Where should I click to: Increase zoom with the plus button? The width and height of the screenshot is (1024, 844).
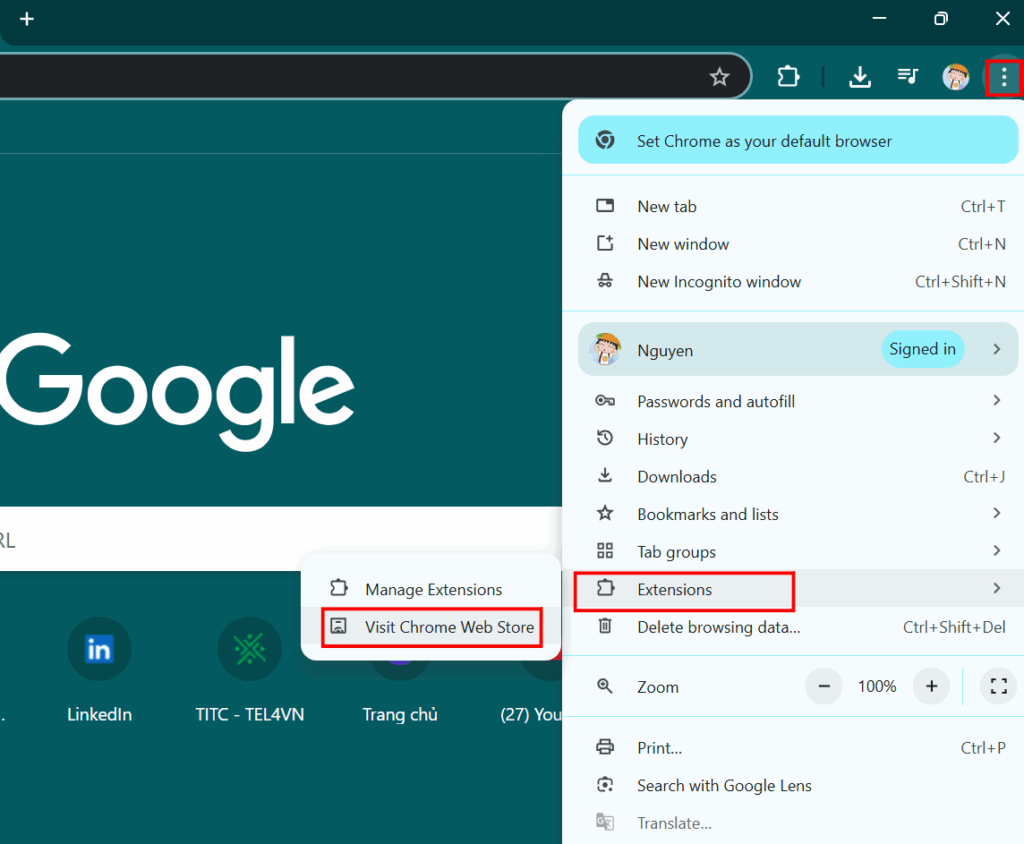(931, 687)
